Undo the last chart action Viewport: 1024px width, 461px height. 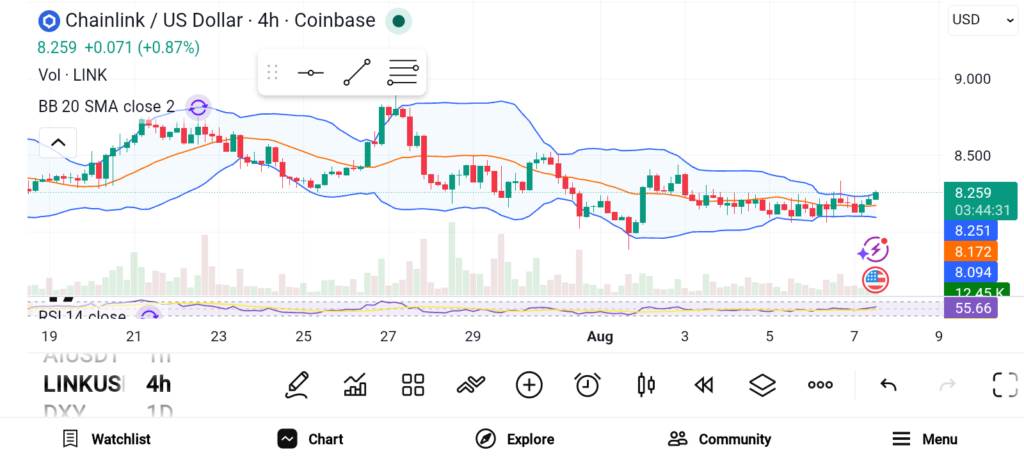click(x=888, y=385)
